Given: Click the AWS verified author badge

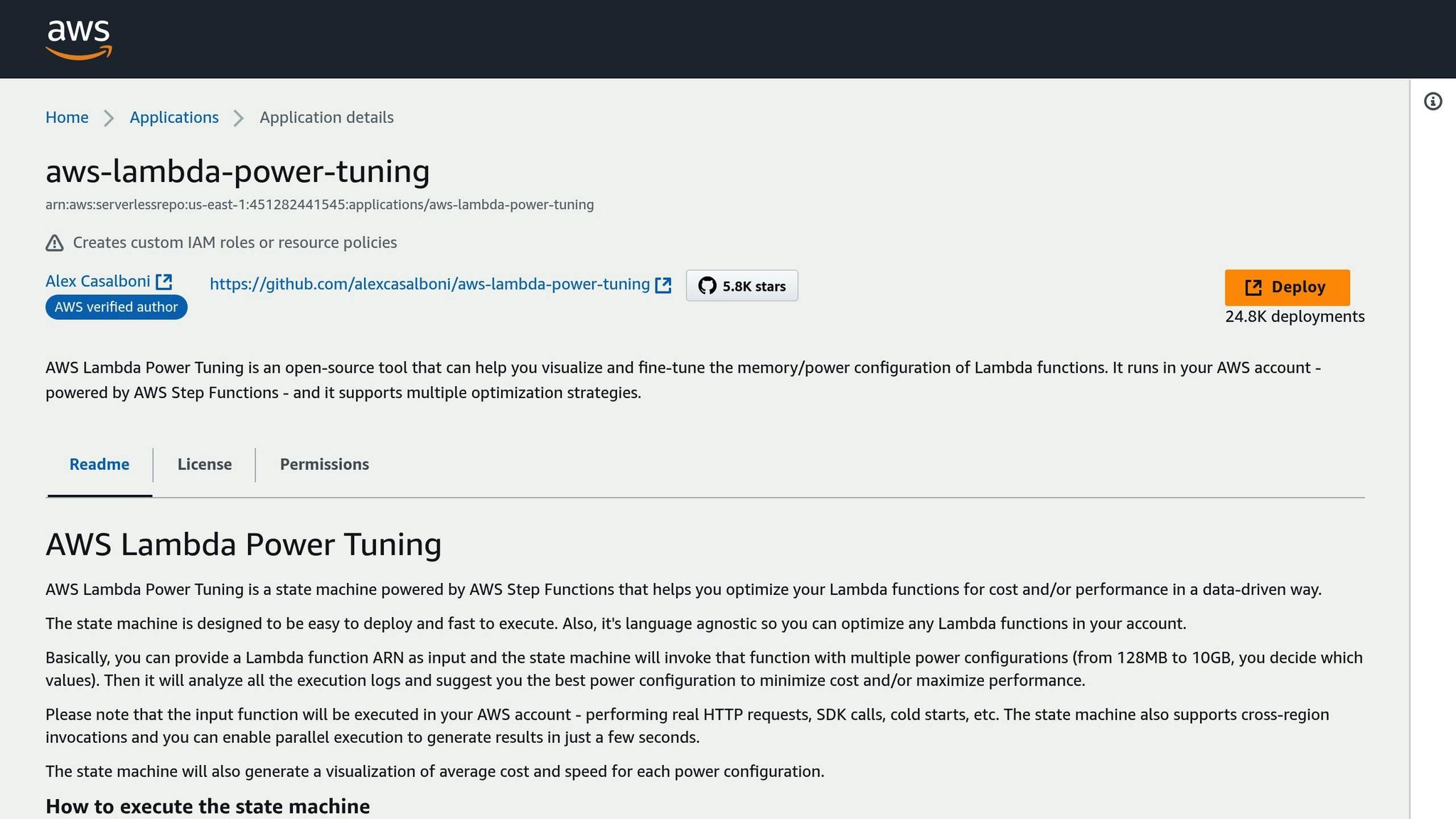Looking at the screenshot, I should tap(117, 307).
